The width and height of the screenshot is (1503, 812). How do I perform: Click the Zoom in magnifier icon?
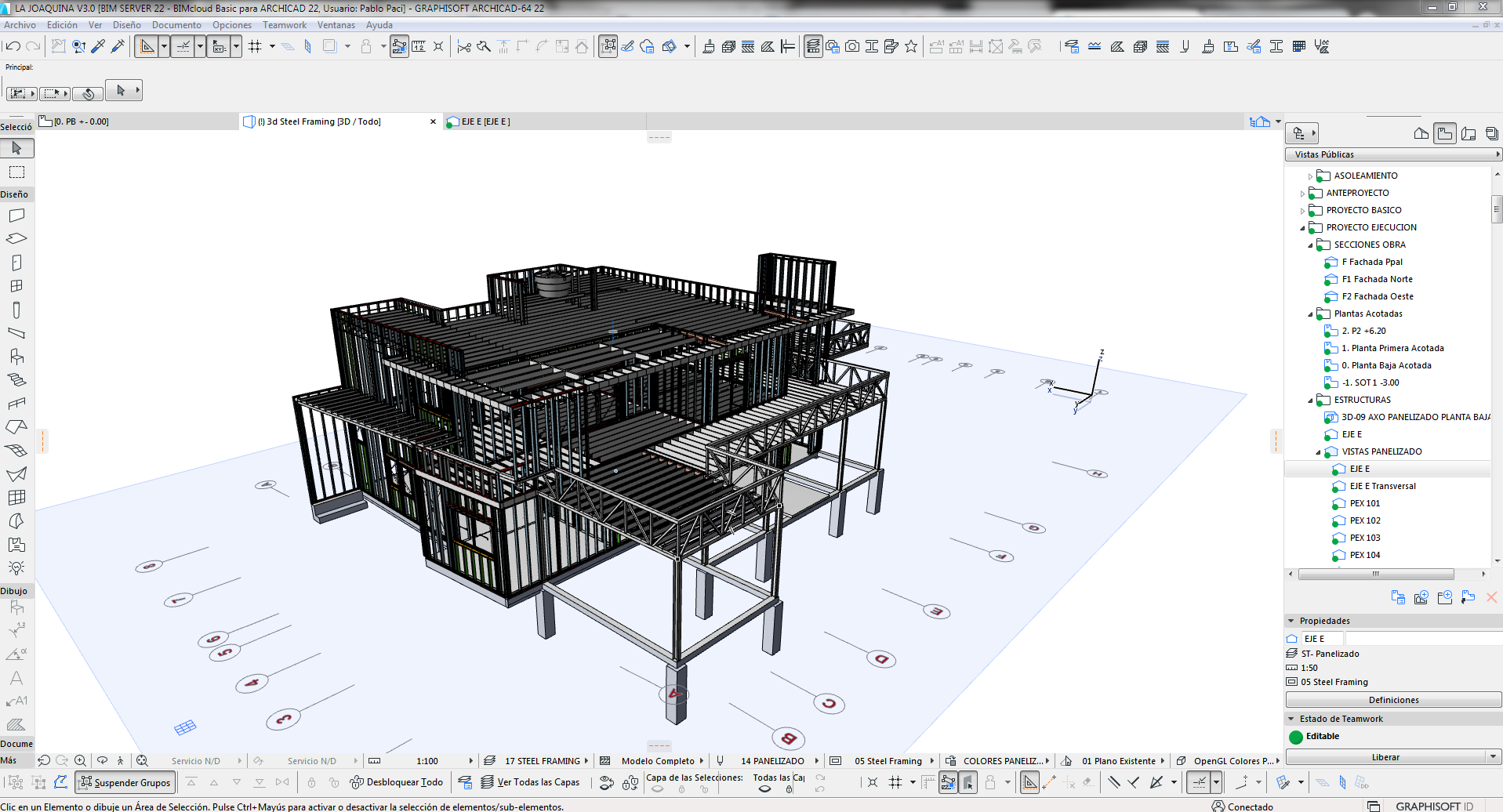[80, 760]
